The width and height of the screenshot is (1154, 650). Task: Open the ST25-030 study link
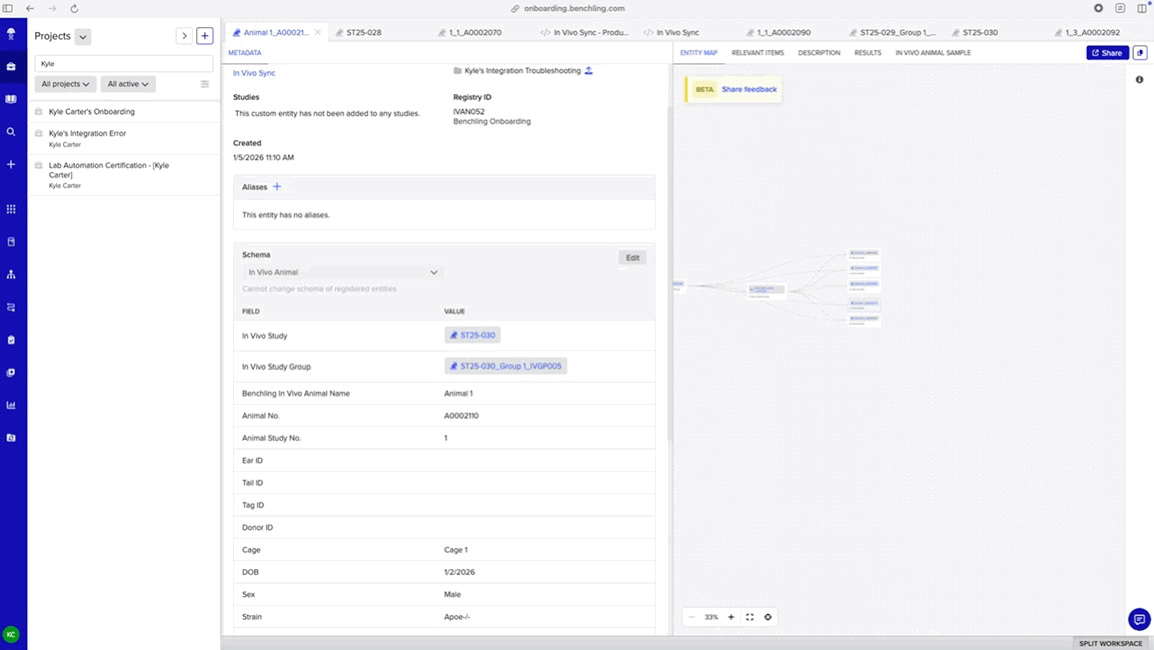(472, 336)
